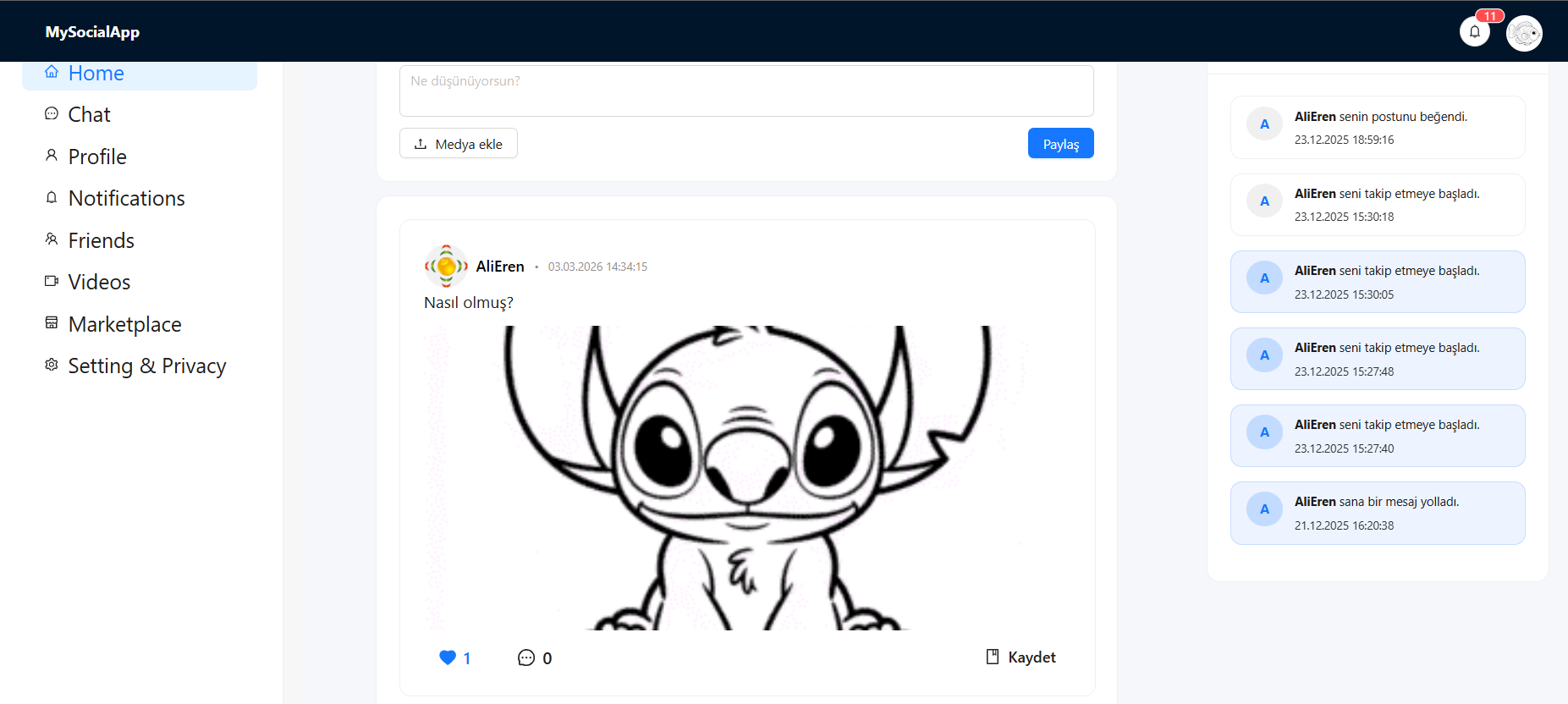Click the timestamp 21.12.2025 16:20:38
The width and height of the screenshot is (1568, 704).
tap(1345, 525)
